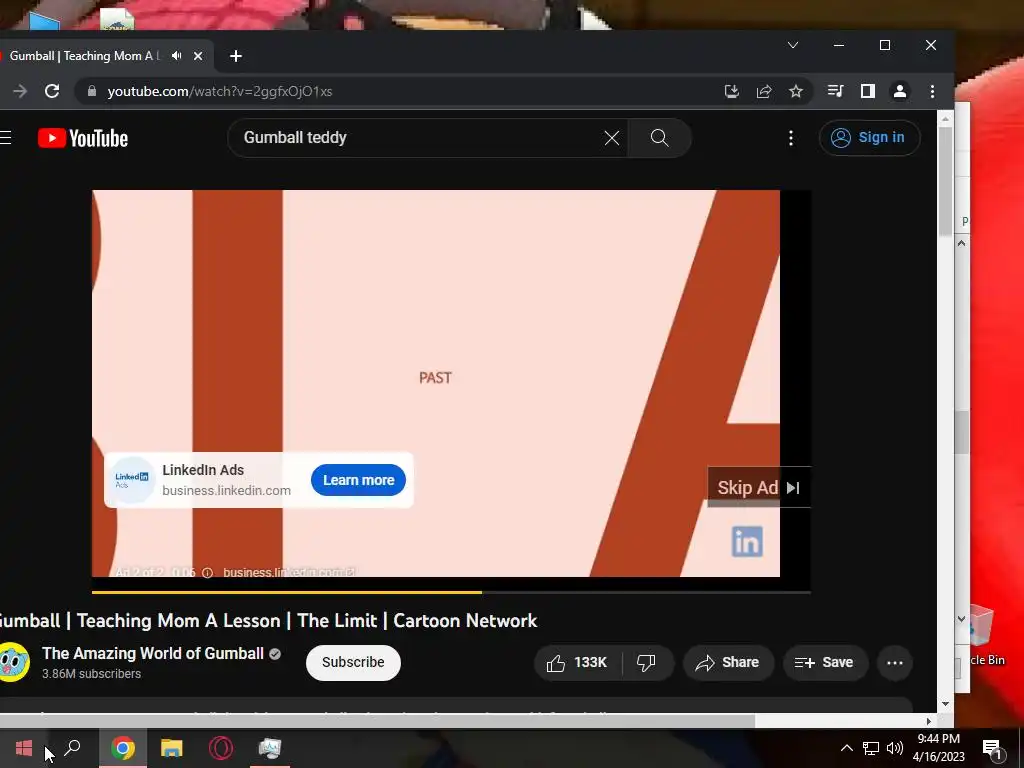The image size is (1024, 768).
Task: Click the 9:44 PM clock
Action: pyautogui.click(x=938, y=739)
